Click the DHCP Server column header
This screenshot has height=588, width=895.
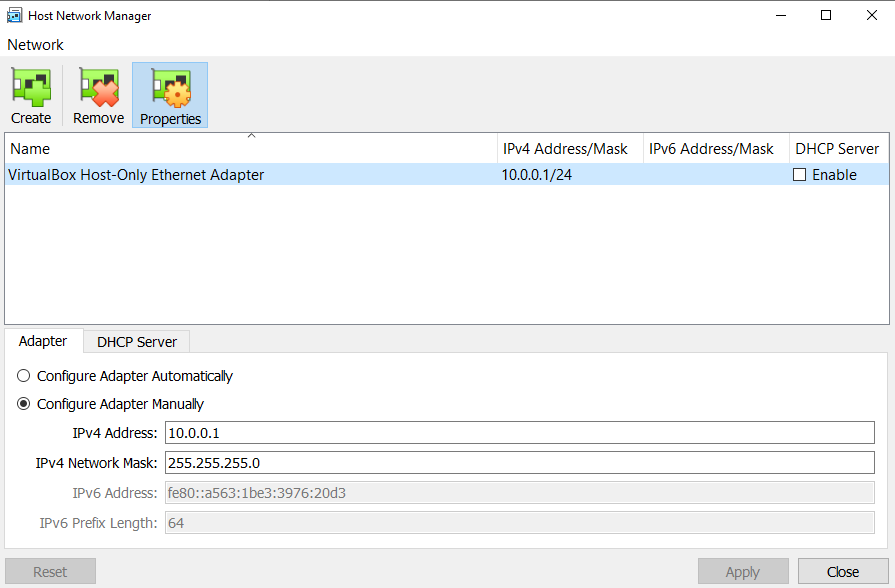pyautogui.click(x=839, y=149)
